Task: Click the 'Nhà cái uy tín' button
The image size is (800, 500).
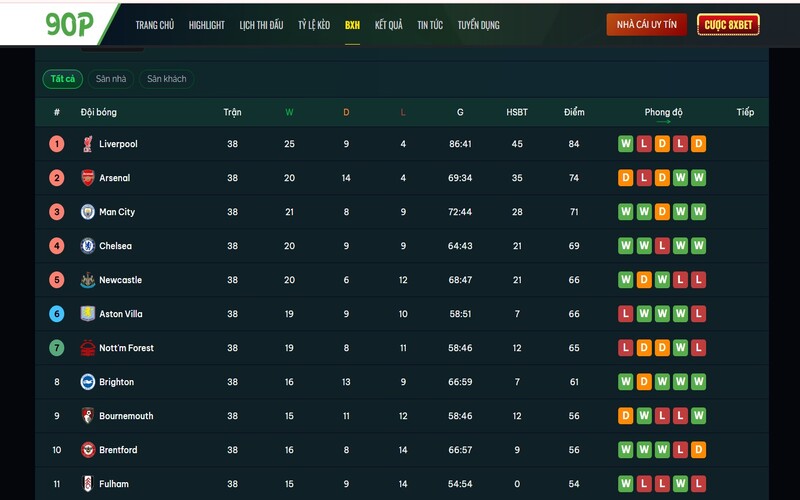Action: (x=646, y=25)
